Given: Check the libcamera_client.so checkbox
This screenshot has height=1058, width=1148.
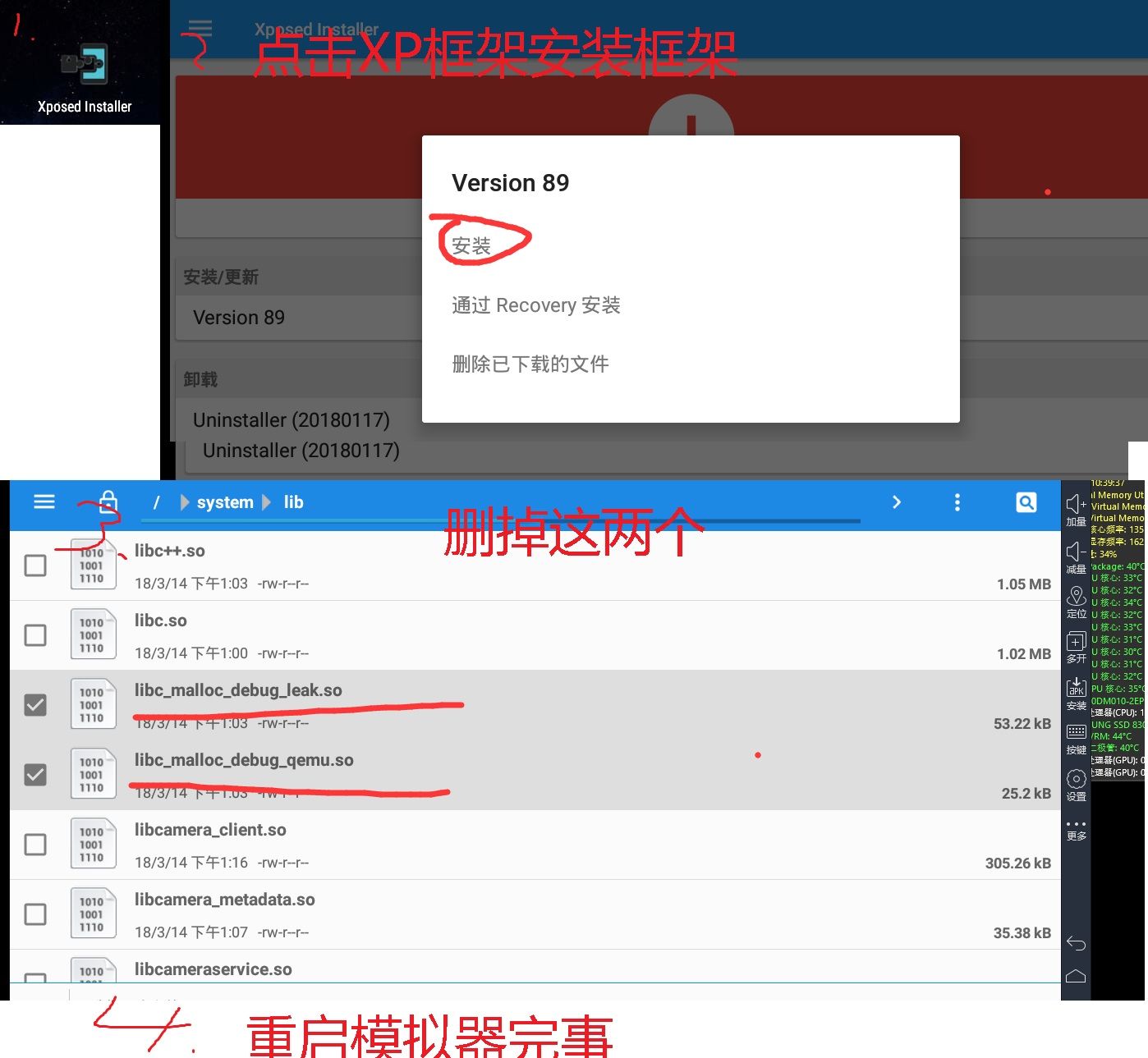Looking at the screenshot, I should [35, 845].
